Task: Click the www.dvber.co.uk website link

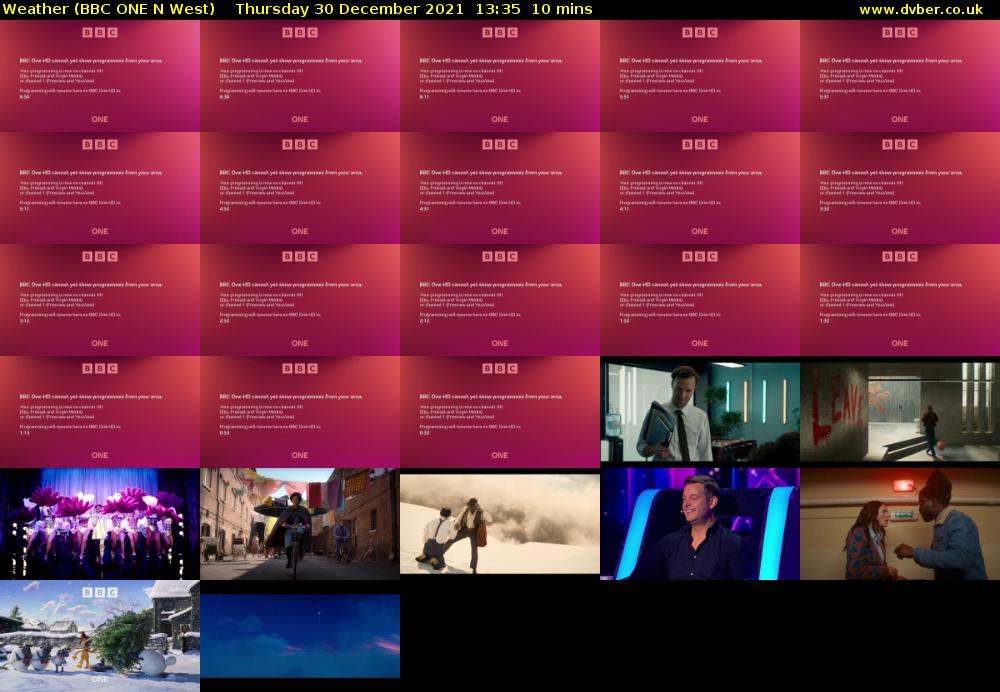Action: pos(921,10)
